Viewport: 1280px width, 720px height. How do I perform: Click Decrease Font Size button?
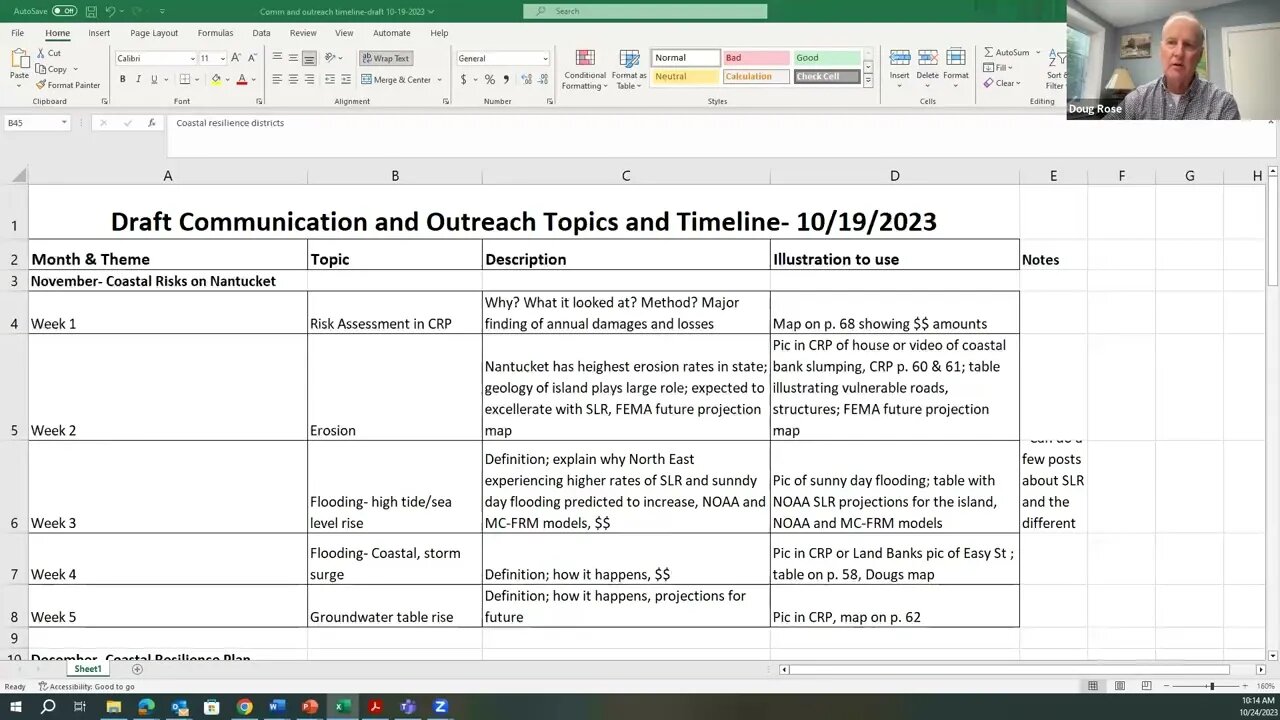pos(250,58)
